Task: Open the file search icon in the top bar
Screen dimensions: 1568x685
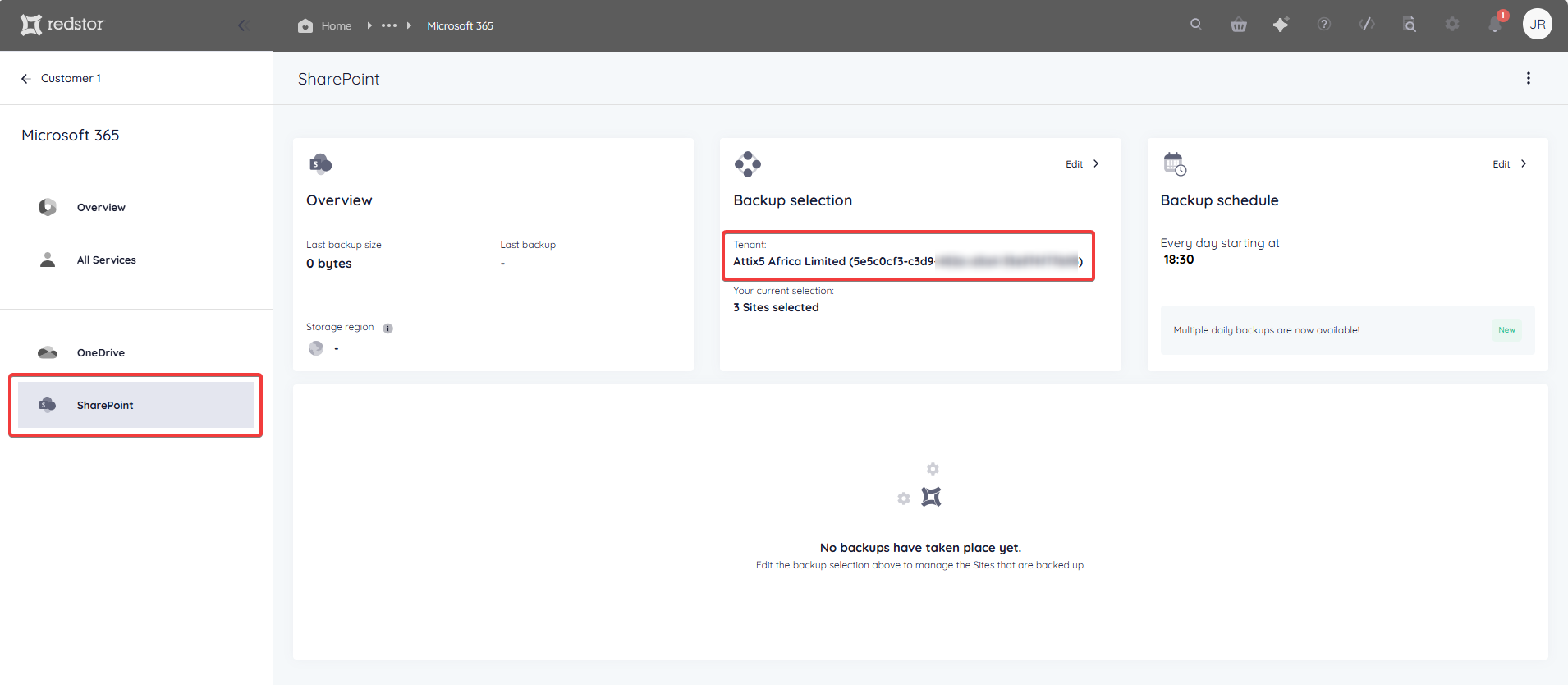Action: (x=1410, y=25)
